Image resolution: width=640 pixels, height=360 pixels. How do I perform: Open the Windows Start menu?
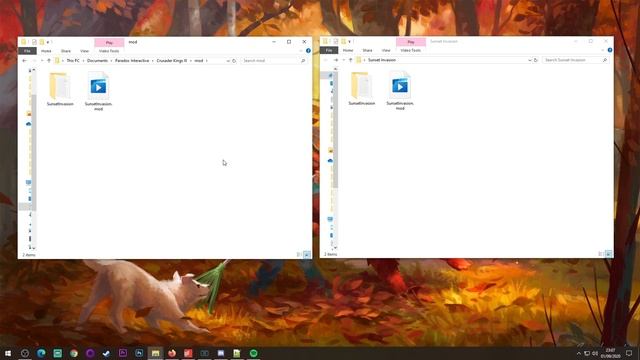(x=8, y=353)
